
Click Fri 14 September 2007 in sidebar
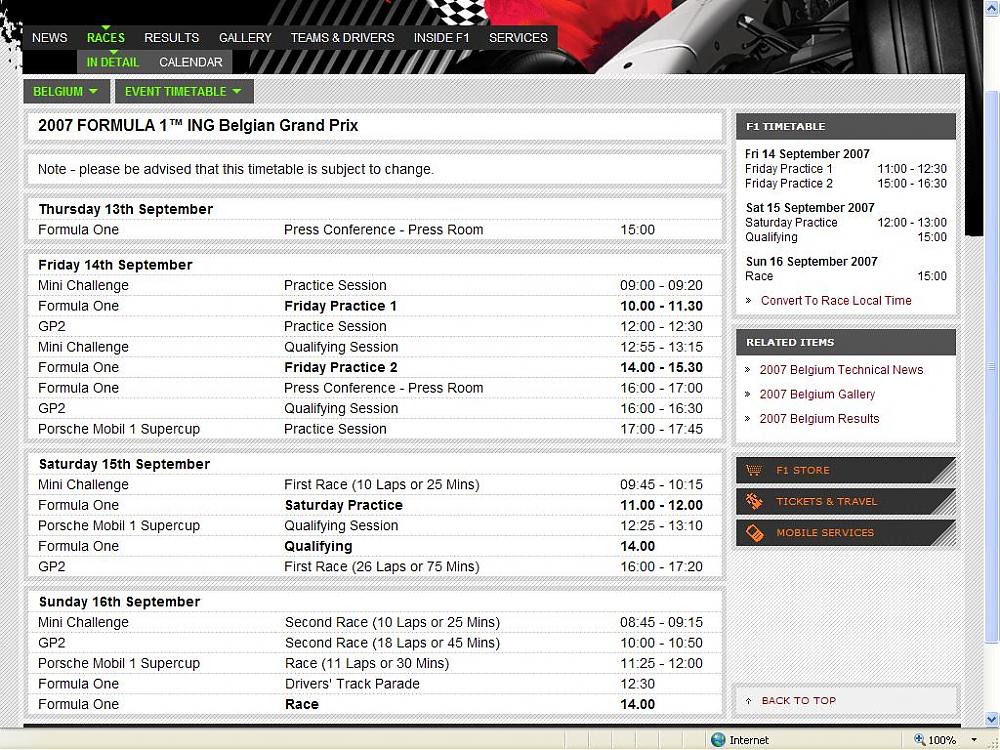(x=807, y=154)
